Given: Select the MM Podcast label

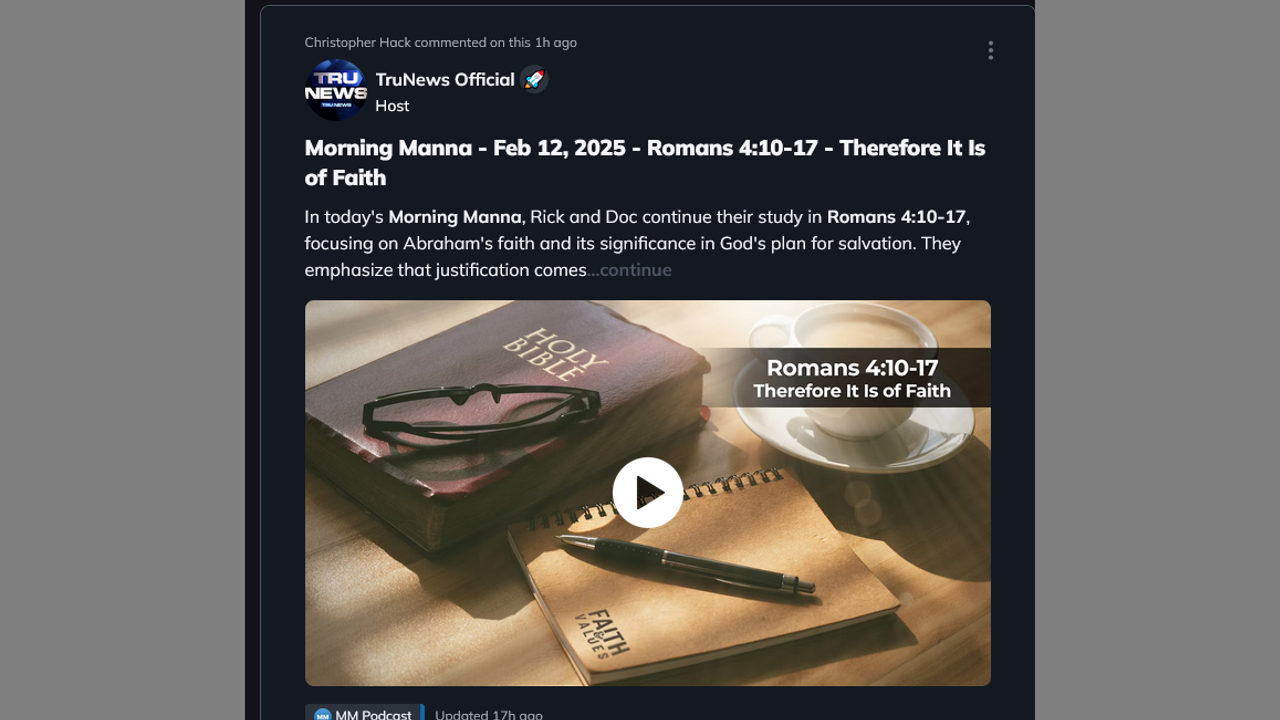Looking at the screenshot, I should click(x=373, y=715).
